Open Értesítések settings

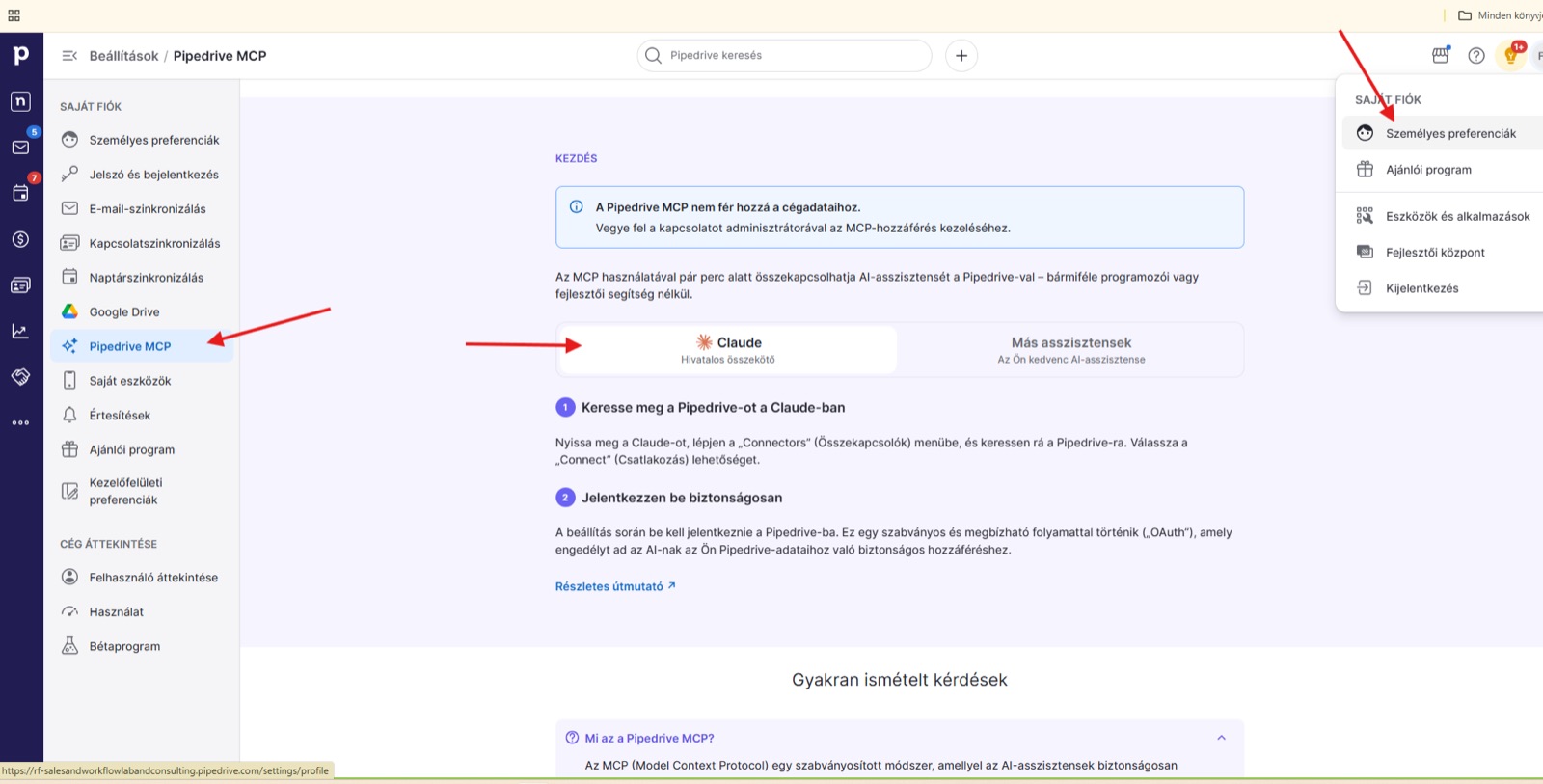click(142, 415)
